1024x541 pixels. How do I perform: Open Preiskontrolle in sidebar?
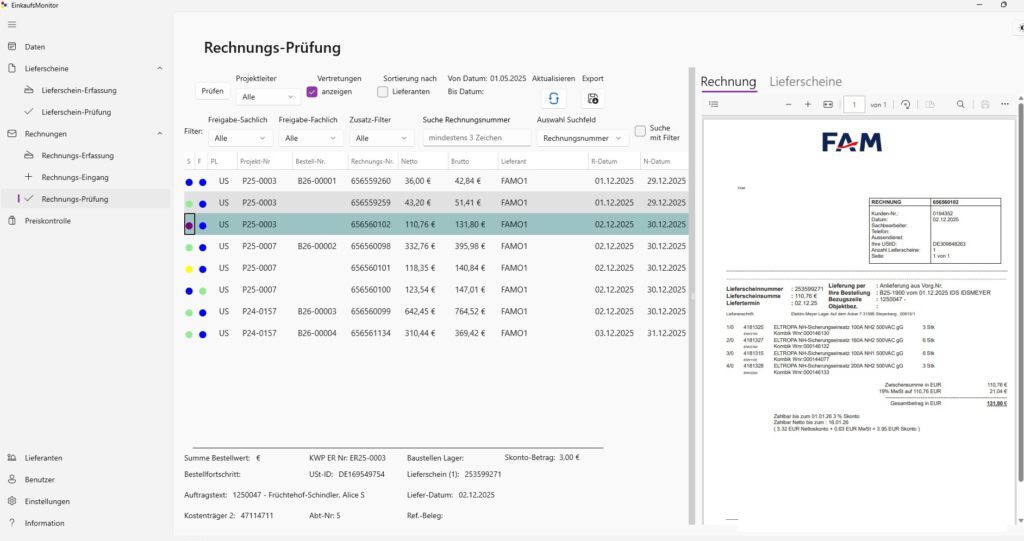tap(85, 221)
